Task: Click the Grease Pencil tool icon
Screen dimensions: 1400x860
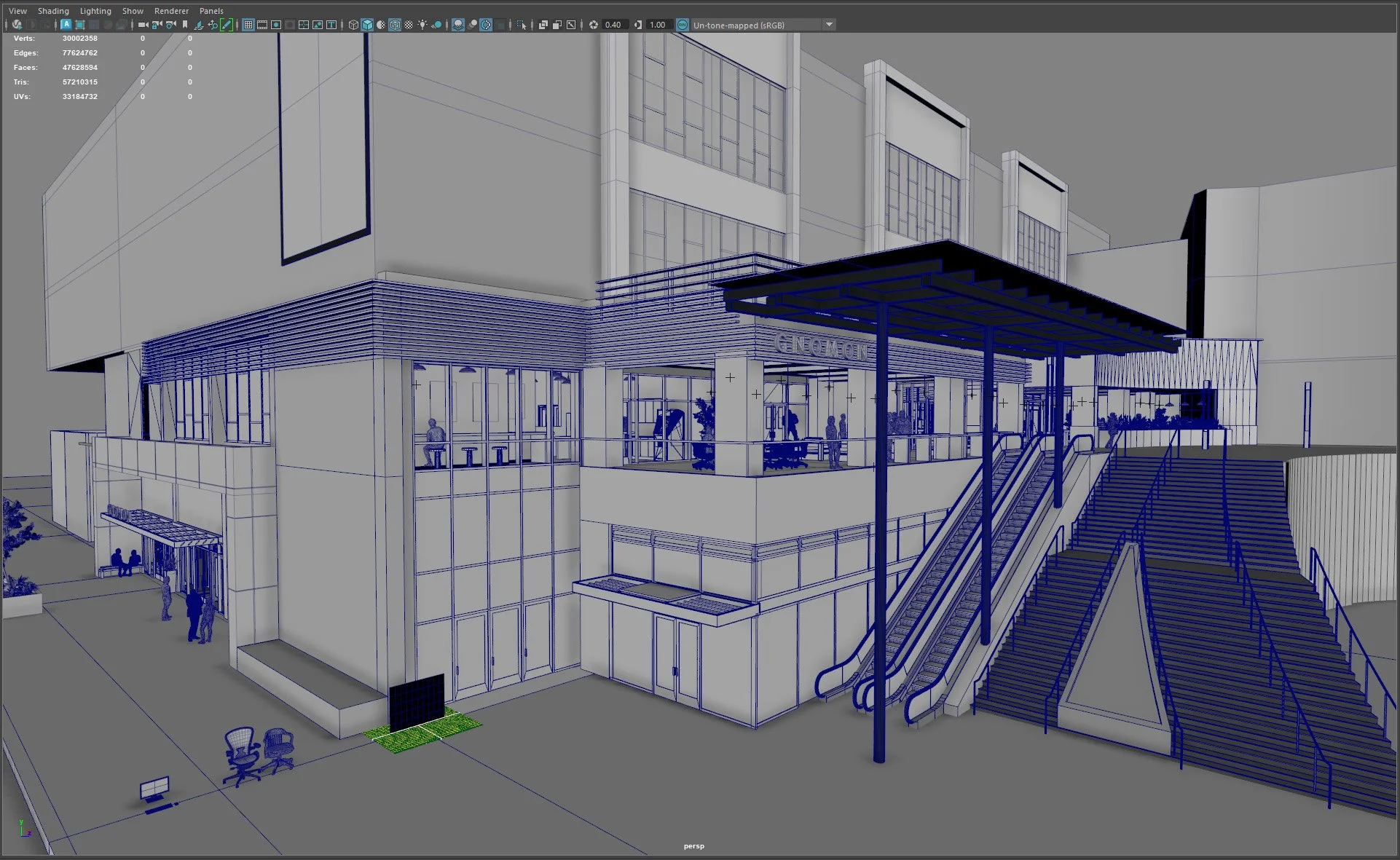Action: pos(227,25)
